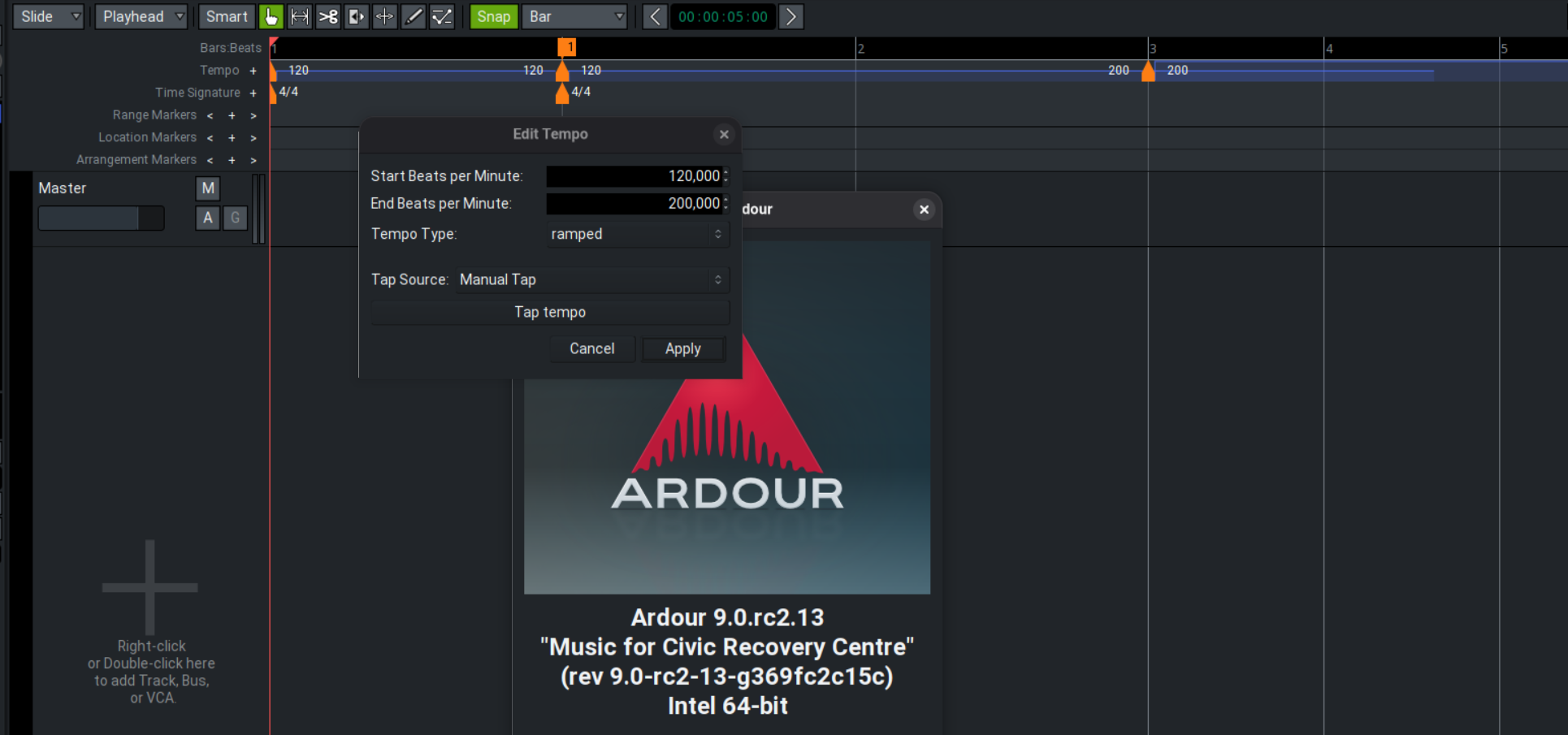Open the Tap Source dropdown
Screen dimensions: 1568x735
click(x=591, y=279)
